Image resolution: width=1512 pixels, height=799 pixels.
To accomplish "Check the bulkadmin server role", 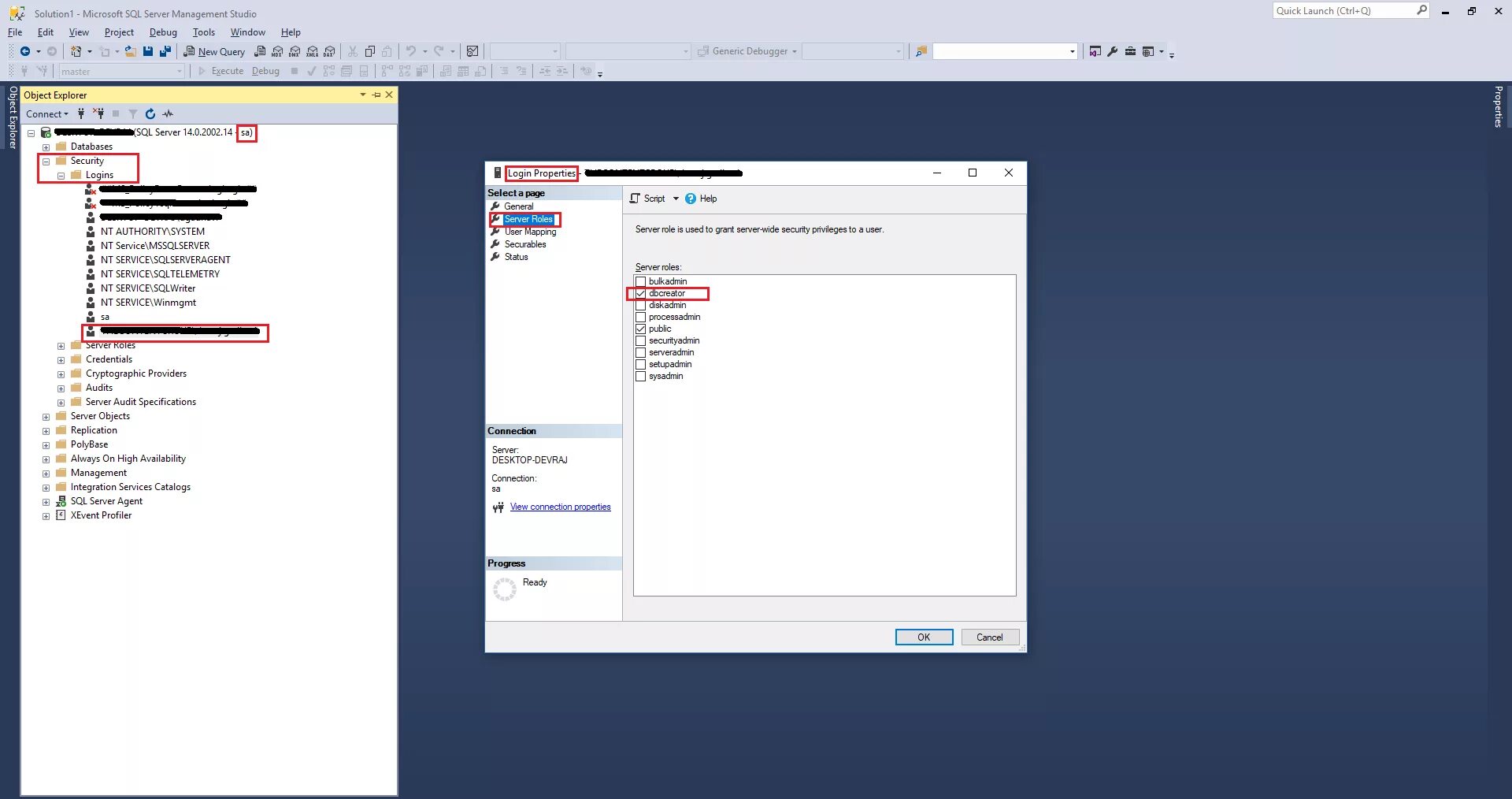I will [x=640, y=281].
